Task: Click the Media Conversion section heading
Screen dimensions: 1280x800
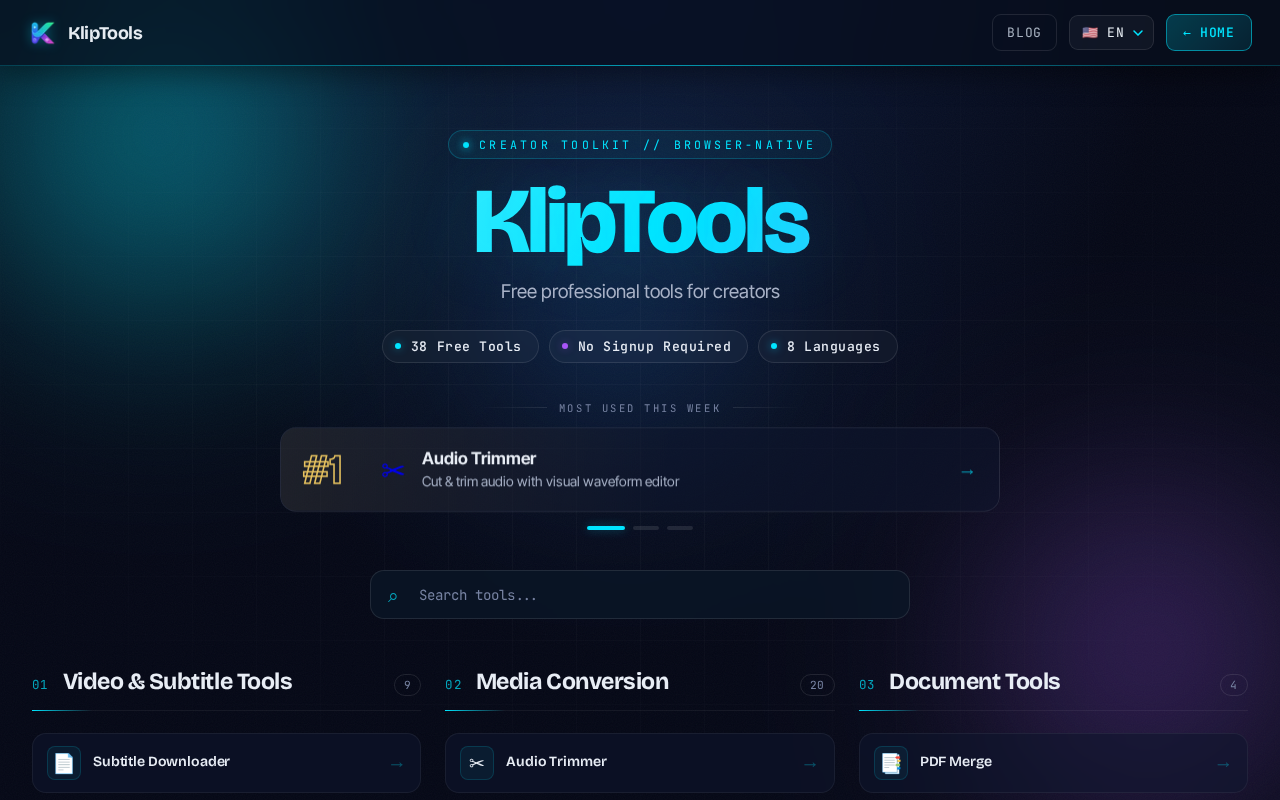Action: point(572,682)
